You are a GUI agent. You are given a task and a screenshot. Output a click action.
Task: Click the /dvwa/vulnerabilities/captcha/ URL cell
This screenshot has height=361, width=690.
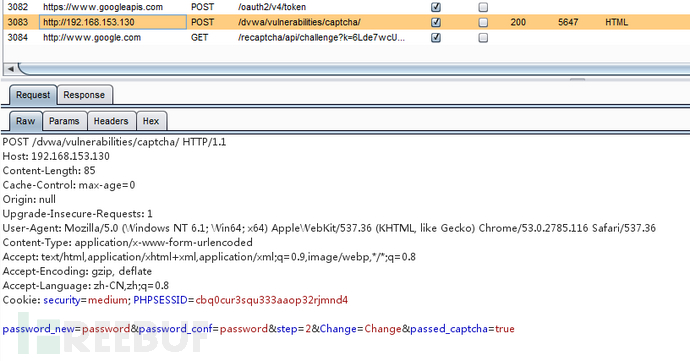[299, 22]
